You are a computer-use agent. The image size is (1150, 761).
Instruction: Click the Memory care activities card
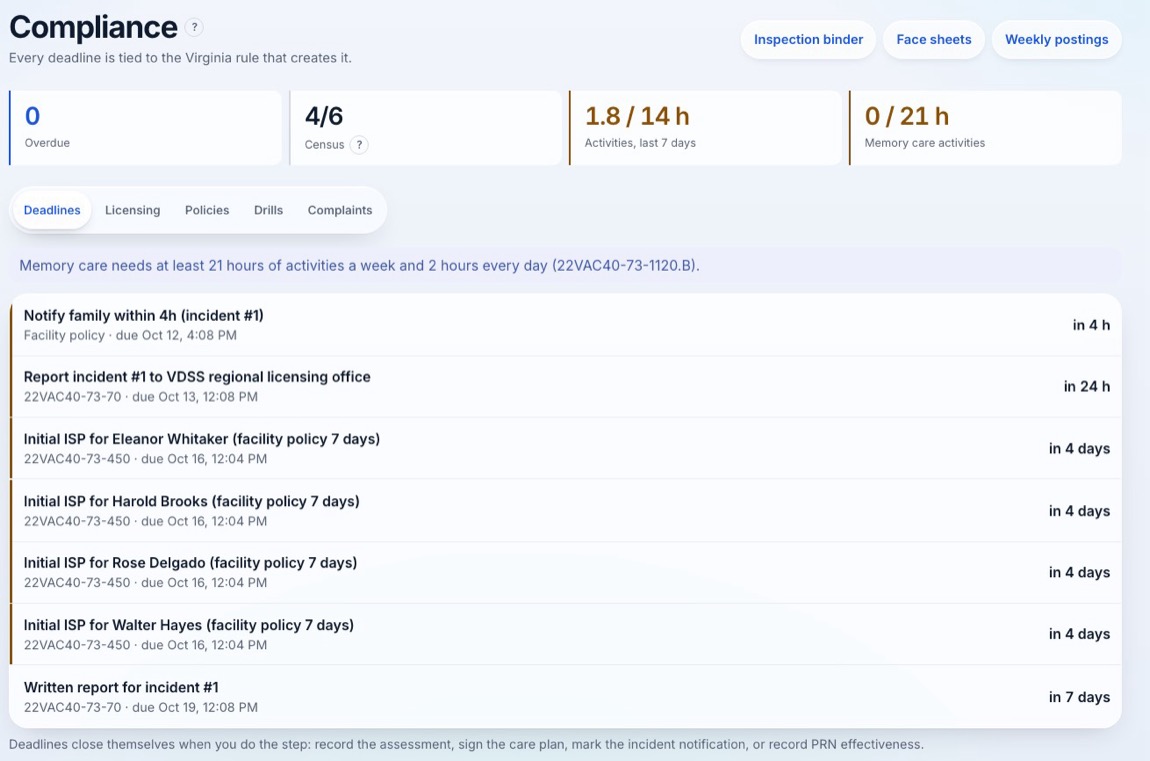tap(985, 128)
